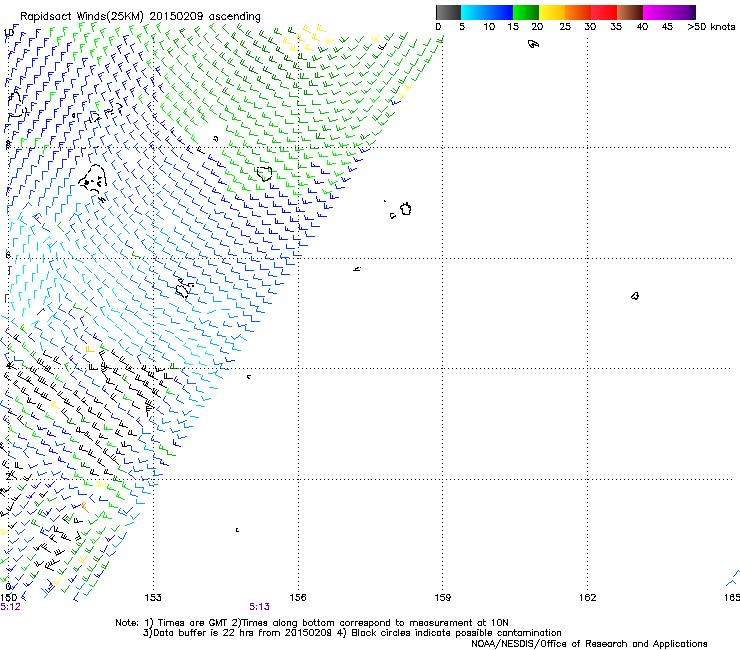Click the latitude label '10' at top left
Viewport: 740px width, 650px height.
point(8,33)
